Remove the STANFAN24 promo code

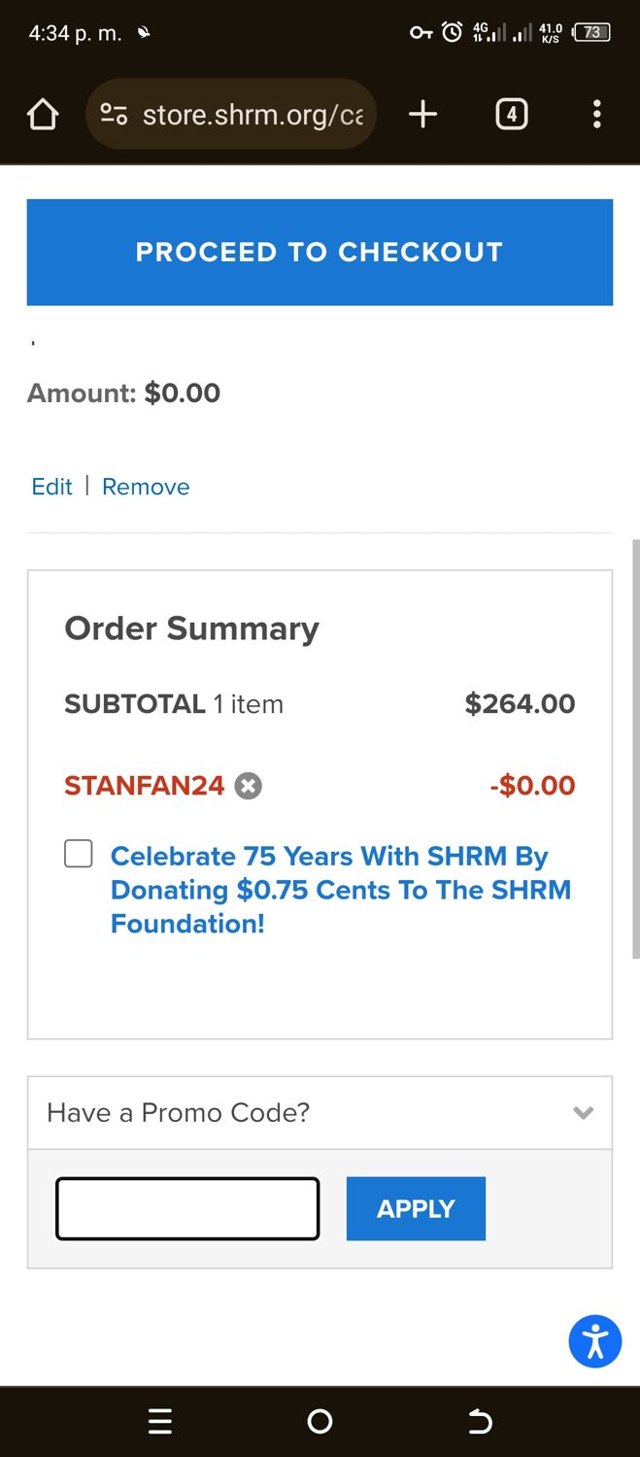click(x=248, y=786)
